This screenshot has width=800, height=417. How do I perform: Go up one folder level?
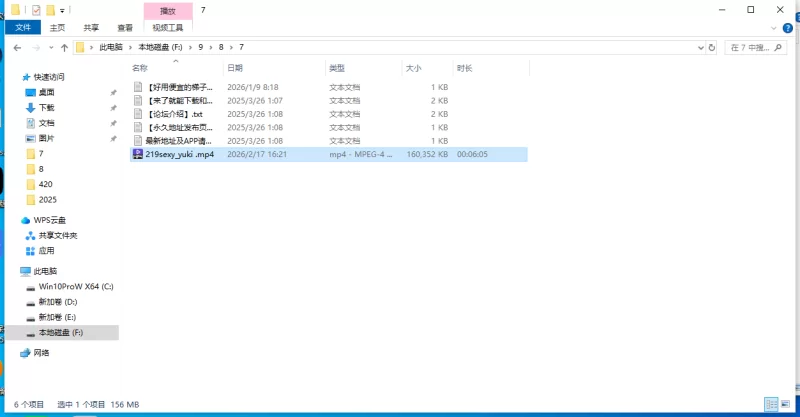(64, 47)
